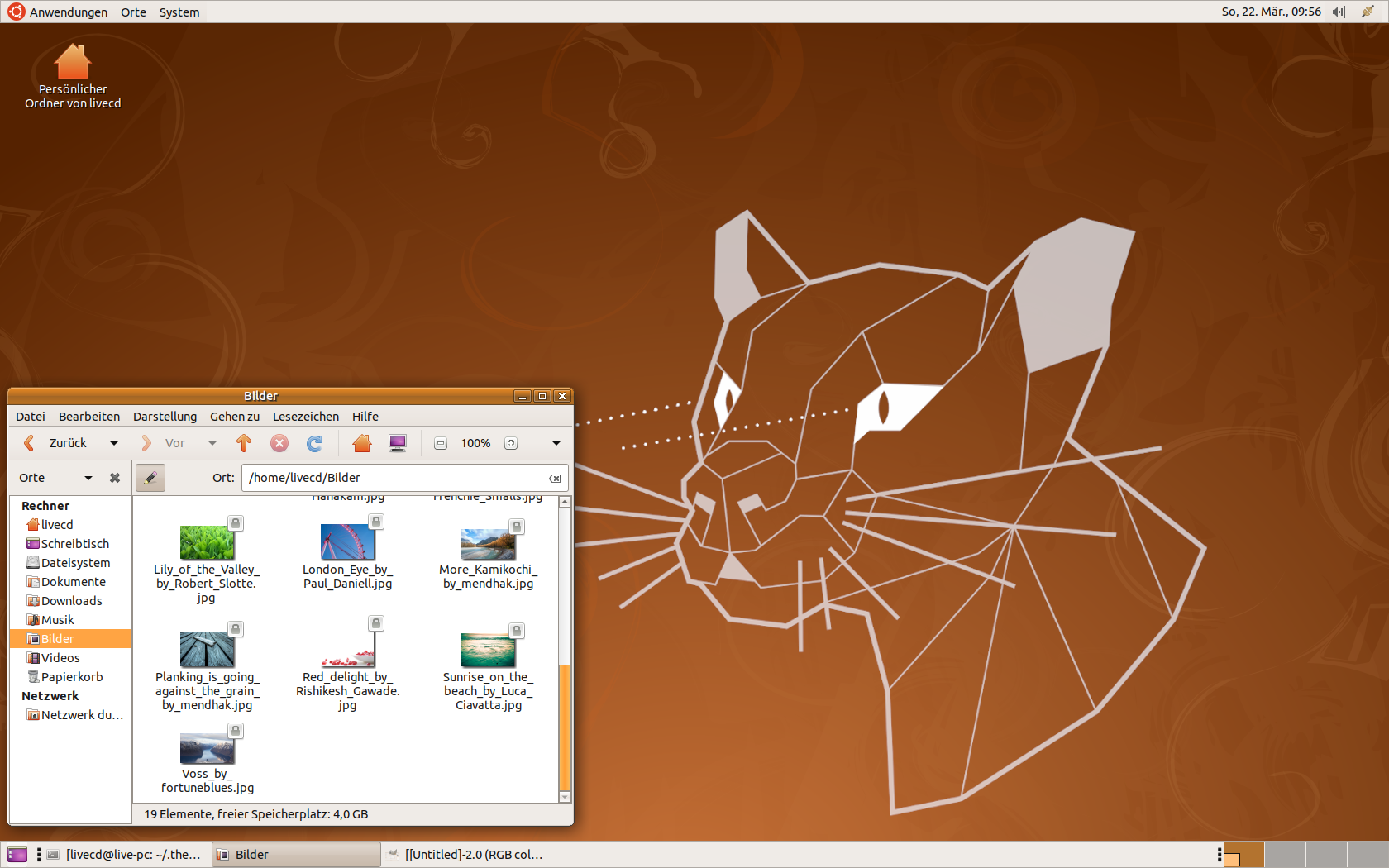Clear the location field with the erase icon

556,479
